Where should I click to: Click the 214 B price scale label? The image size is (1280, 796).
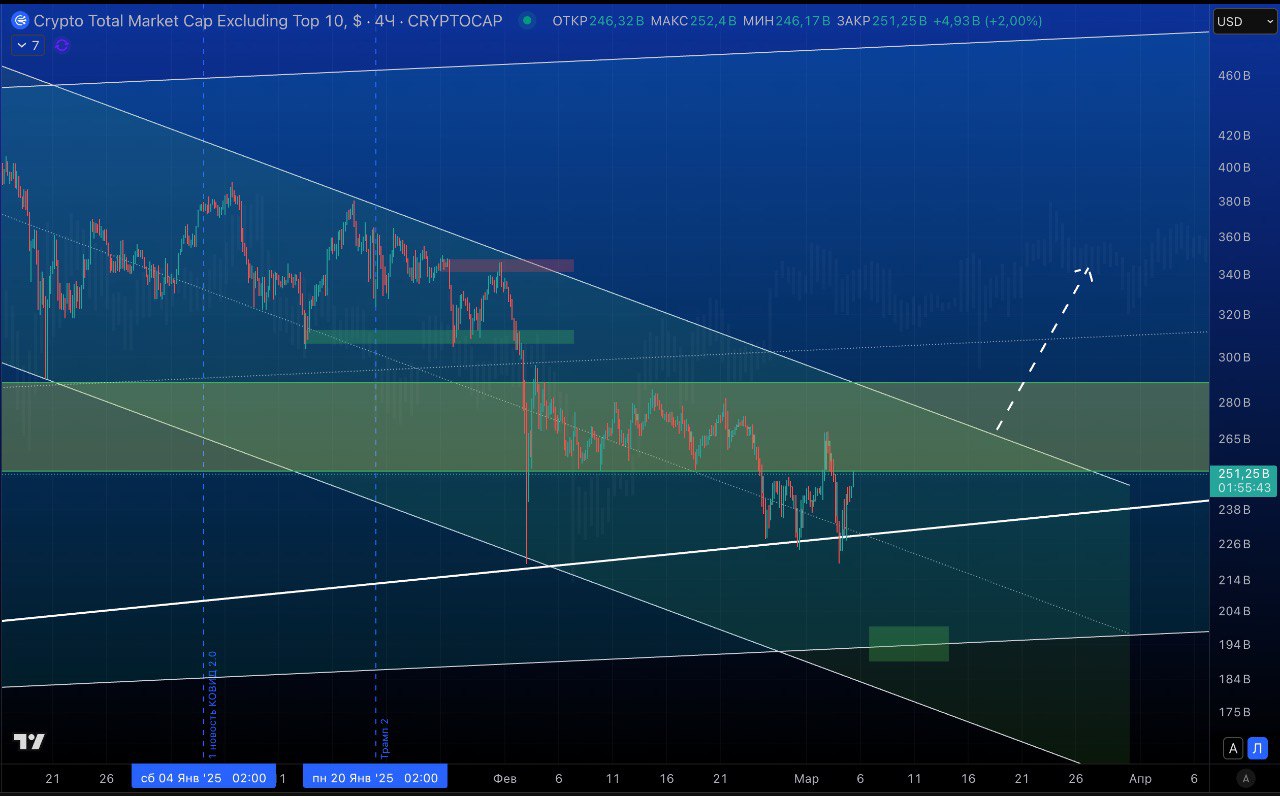(1233, 579)
